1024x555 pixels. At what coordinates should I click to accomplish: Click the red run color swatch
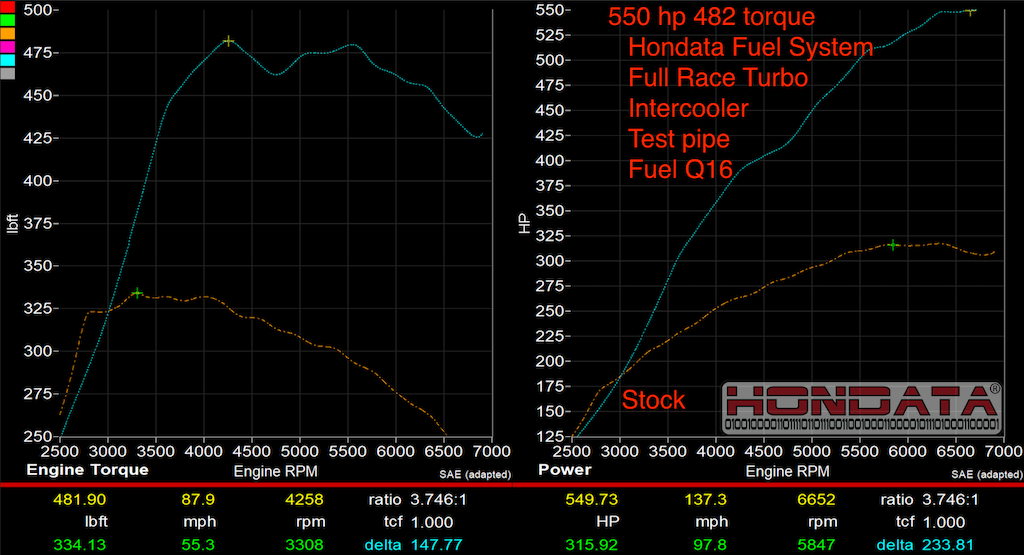8,10
